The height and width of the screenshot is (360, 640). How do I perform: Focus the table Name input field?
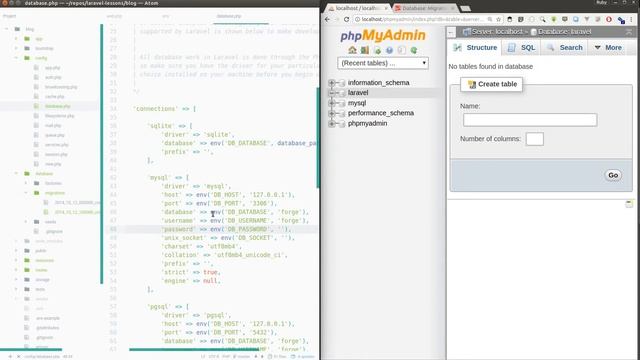(530, 120)
